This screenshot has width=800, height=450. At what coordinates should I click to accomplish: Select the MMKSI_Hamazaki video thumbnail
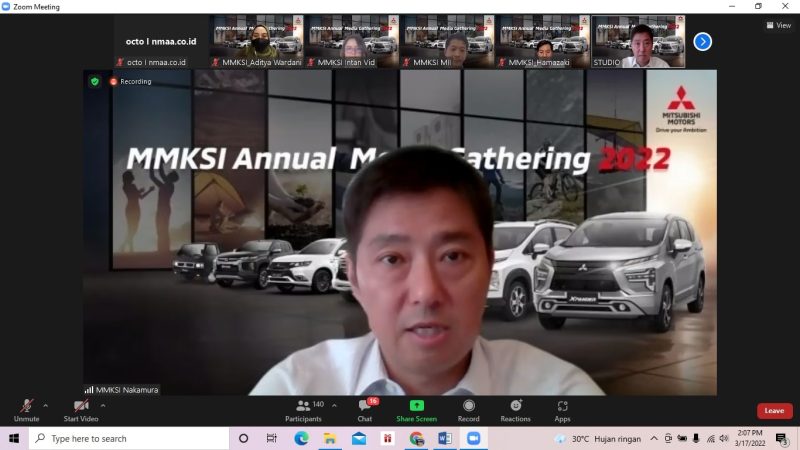[541, 41]
